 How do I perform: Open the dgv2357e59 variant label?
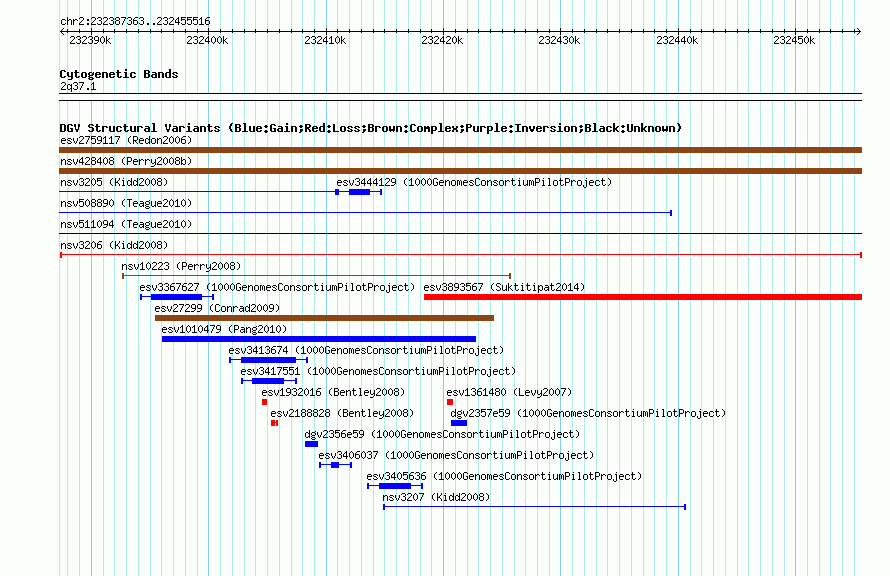588,413
